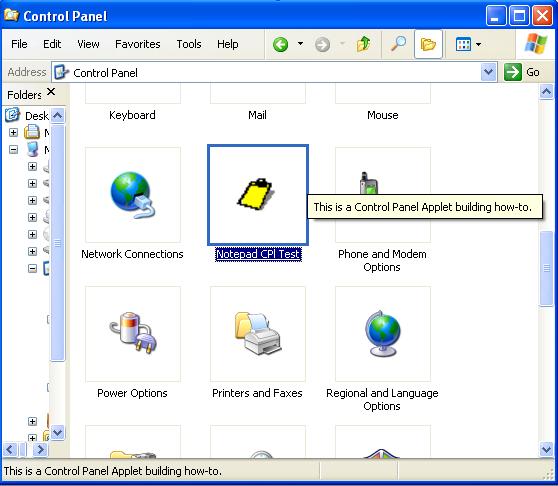
Task: Click the folder tree vertical scrollbar thumb
Action: [58, 243]
